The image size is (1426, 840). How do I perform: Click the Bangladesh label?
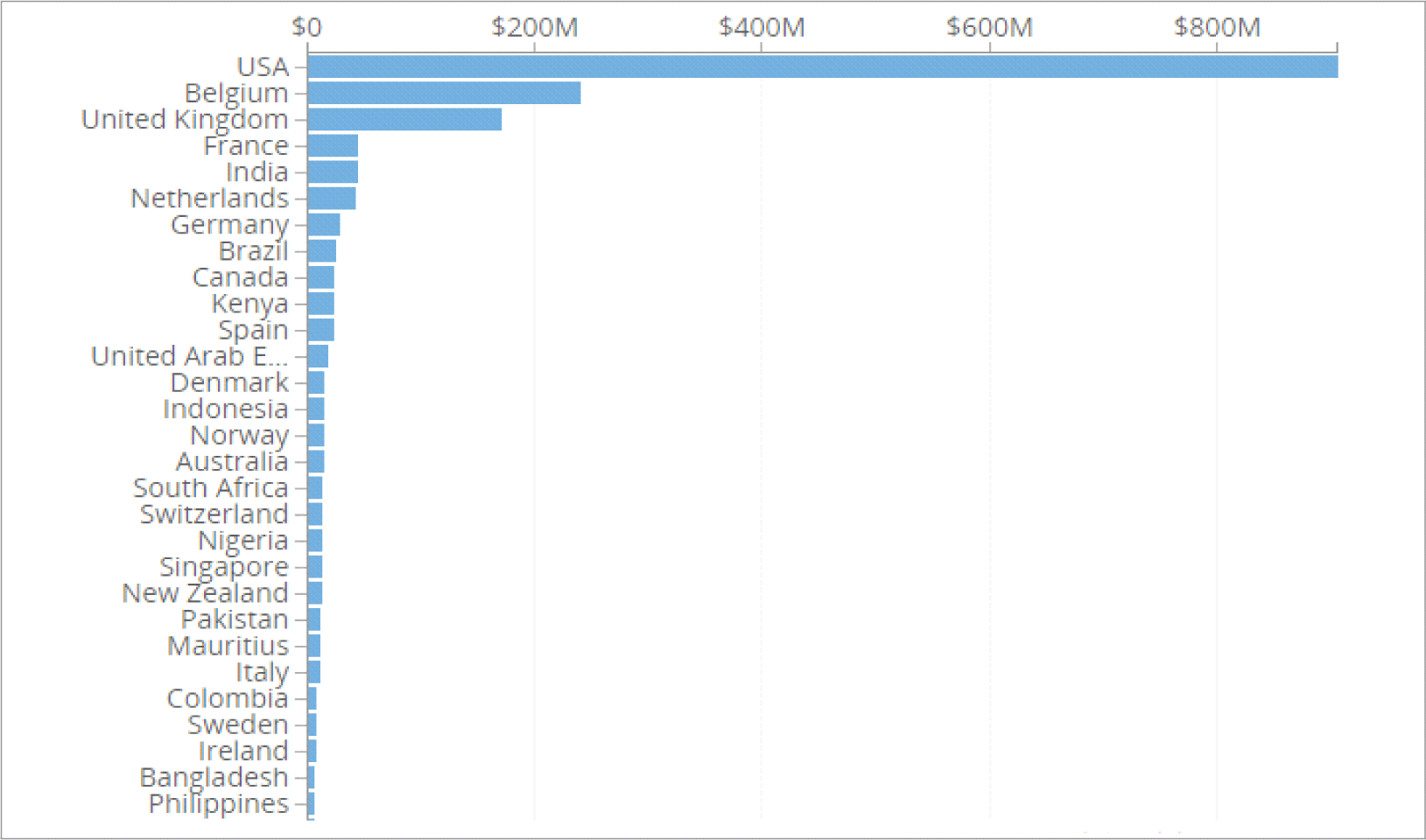[x=214, y=777]
